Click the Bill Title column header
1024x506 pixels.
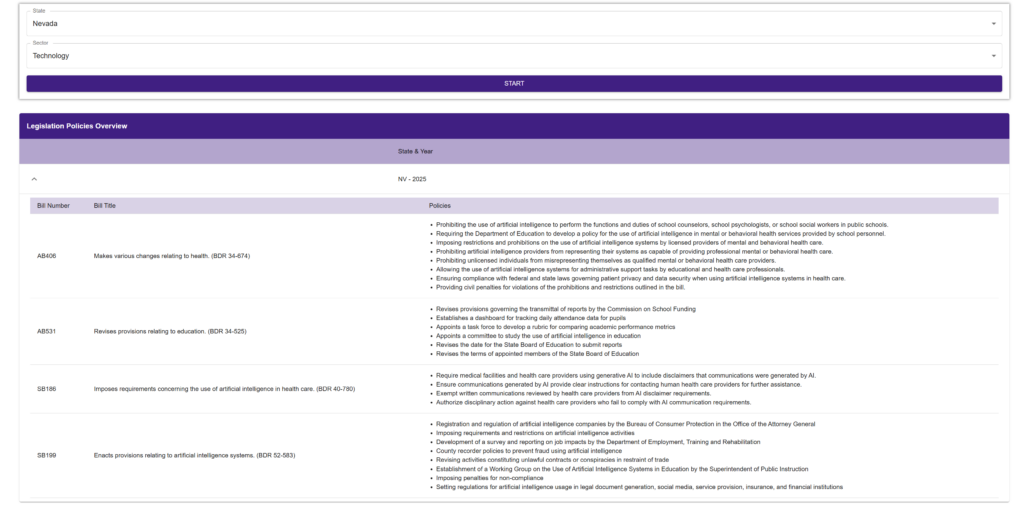coord(105,205)
